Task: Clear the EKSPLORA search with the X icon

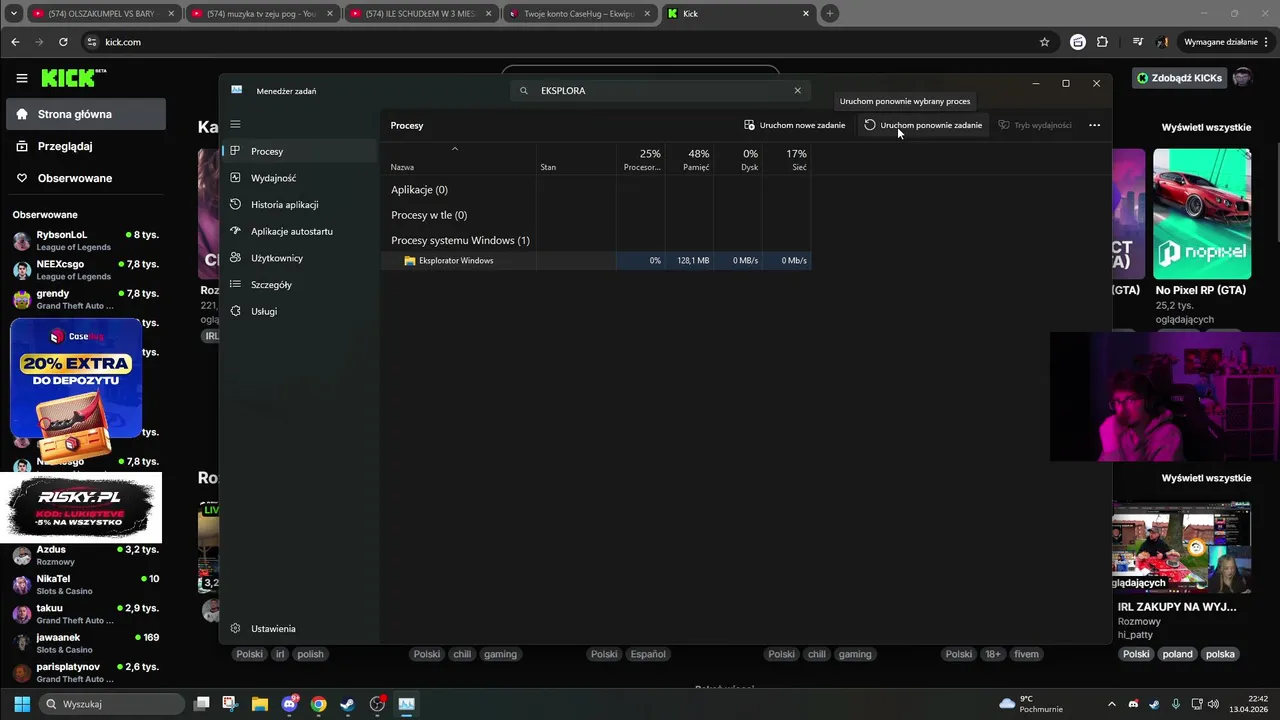Action: click(797, 90)
